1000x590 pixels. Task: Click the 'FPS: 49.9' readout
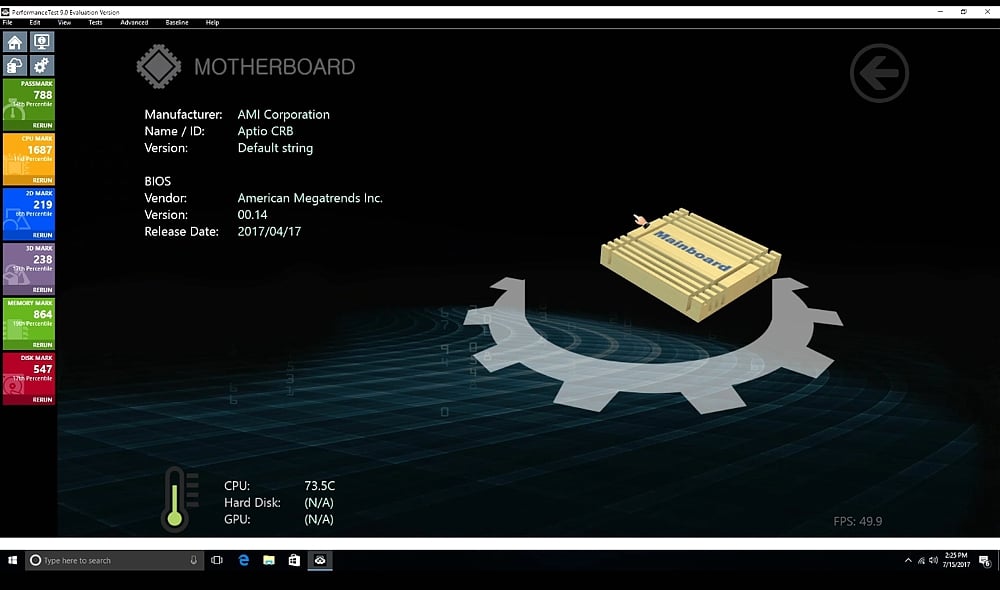(858, 522)
